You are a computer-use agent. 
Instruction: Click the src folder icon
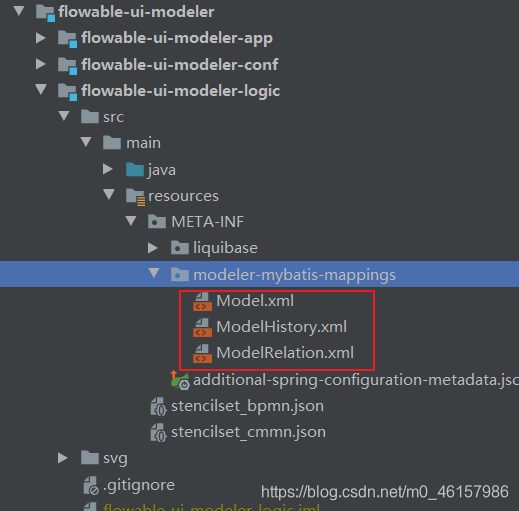(x=90, y=117)
